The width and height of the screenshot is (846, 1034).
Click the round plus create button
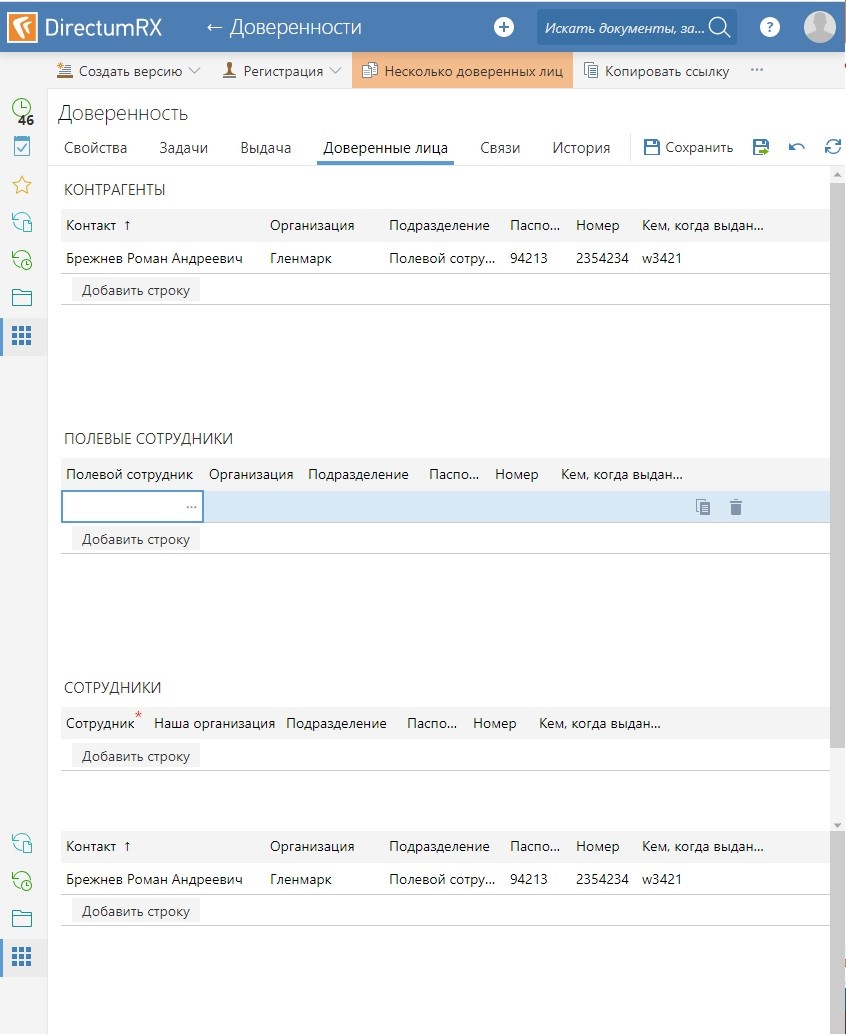[x=504, y=27]
